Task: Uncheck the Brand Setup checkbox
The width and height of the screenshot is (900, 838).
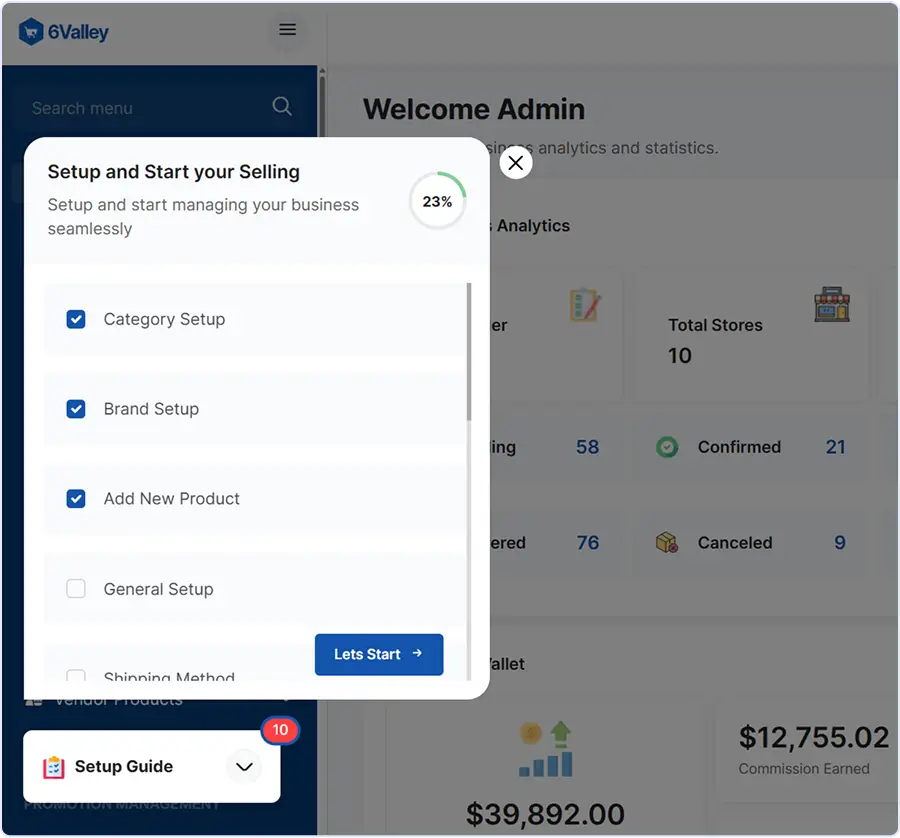Action: (x=76, y=409)
